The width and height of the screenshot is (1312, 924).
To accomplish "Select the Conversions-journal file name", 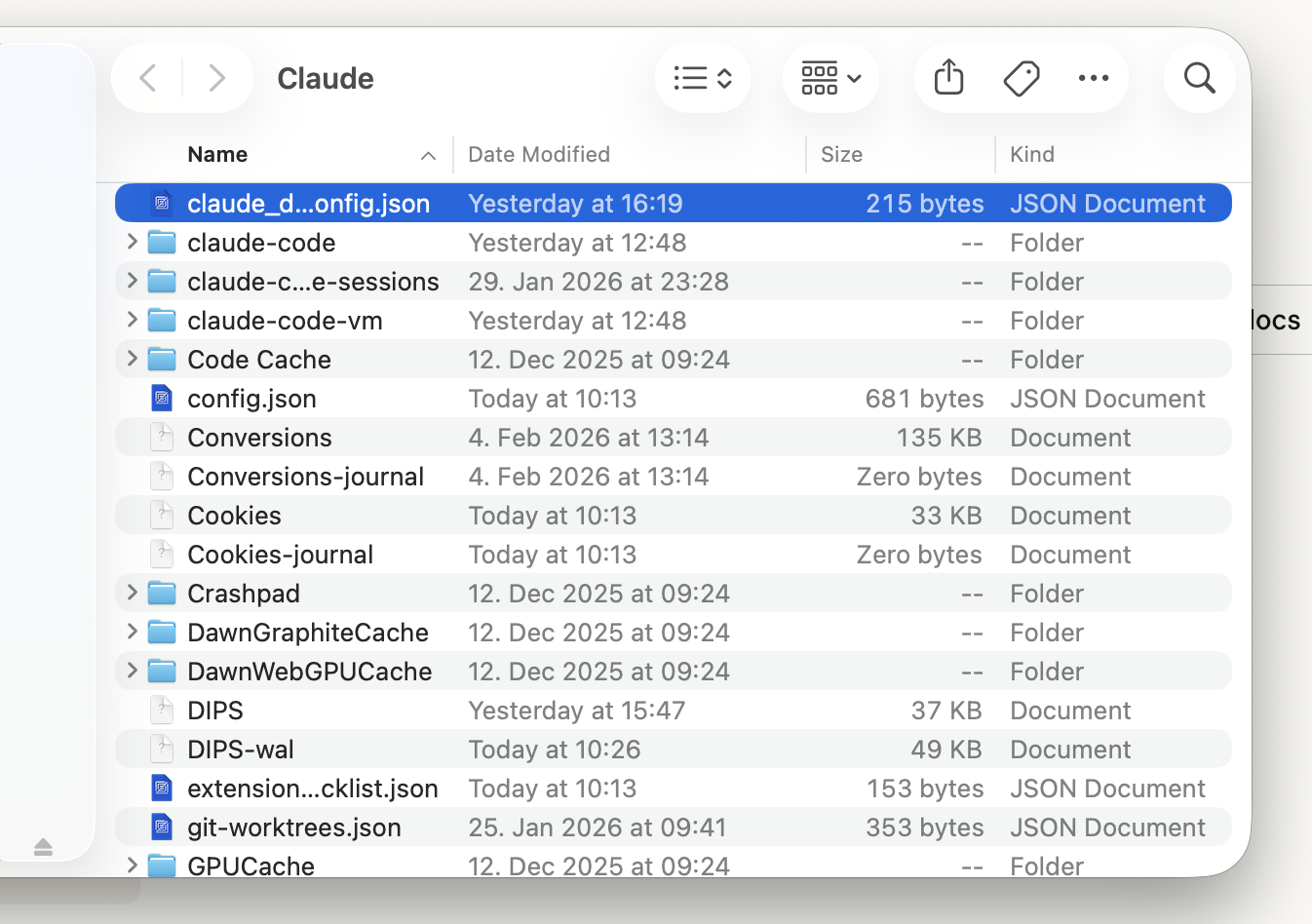I will click(305, 476).
